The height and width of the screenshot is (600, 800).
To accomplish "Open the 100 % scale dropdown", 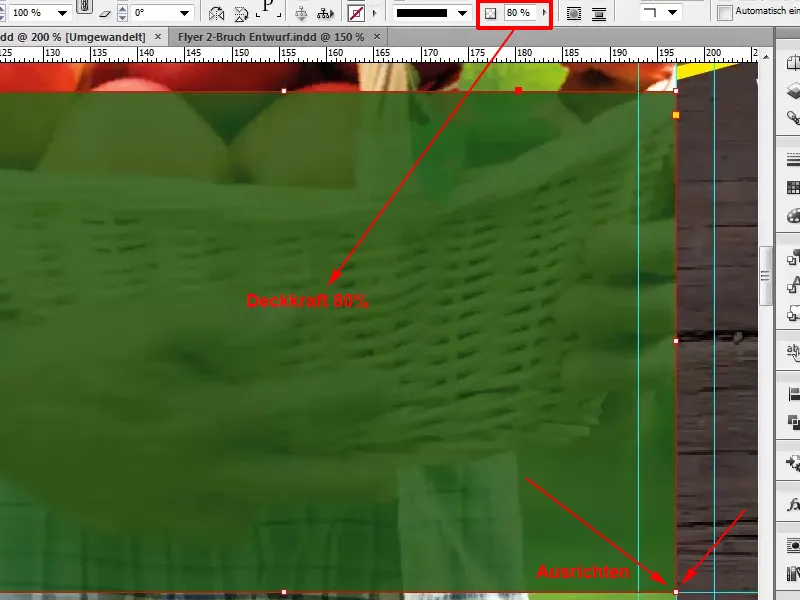I will coord(62,13).
